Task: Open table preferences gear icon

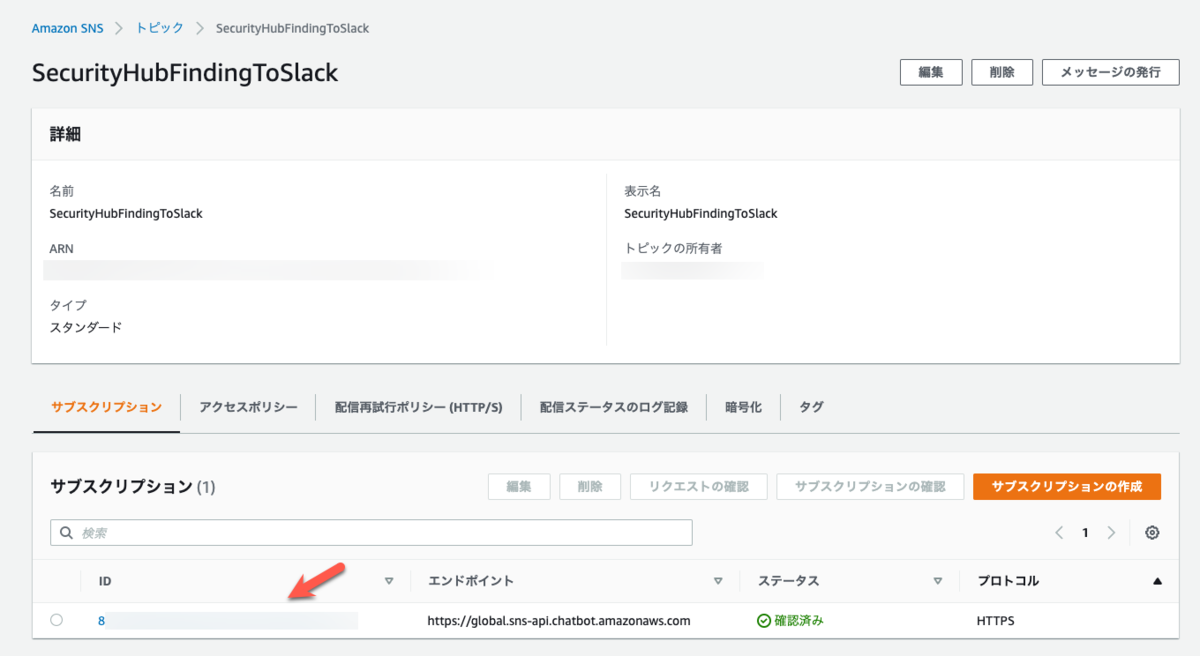Action: [x=1152, y=533]
